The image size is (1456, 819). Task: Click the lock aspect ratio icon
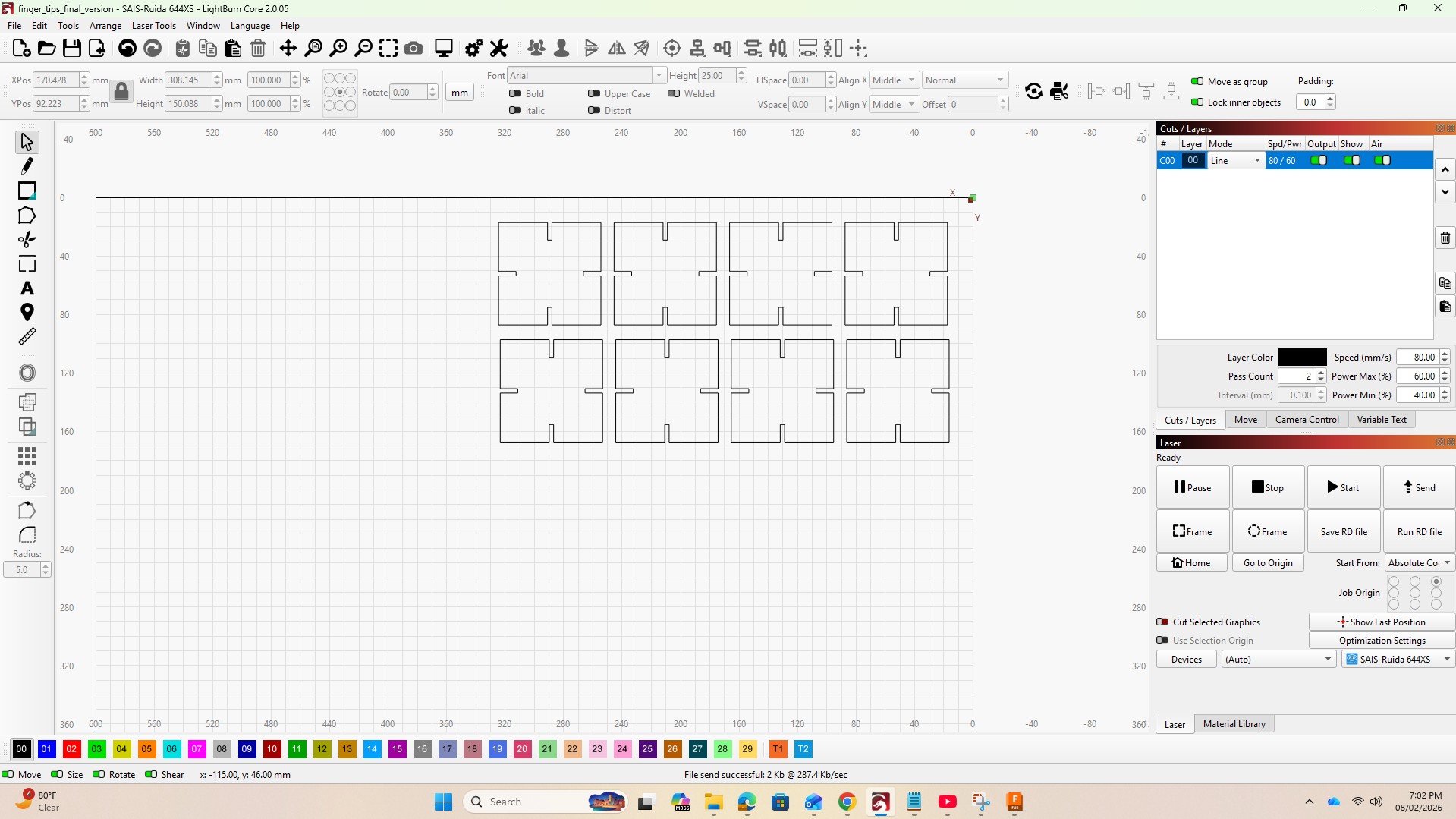pyautogui.click(x=121, y=92)
